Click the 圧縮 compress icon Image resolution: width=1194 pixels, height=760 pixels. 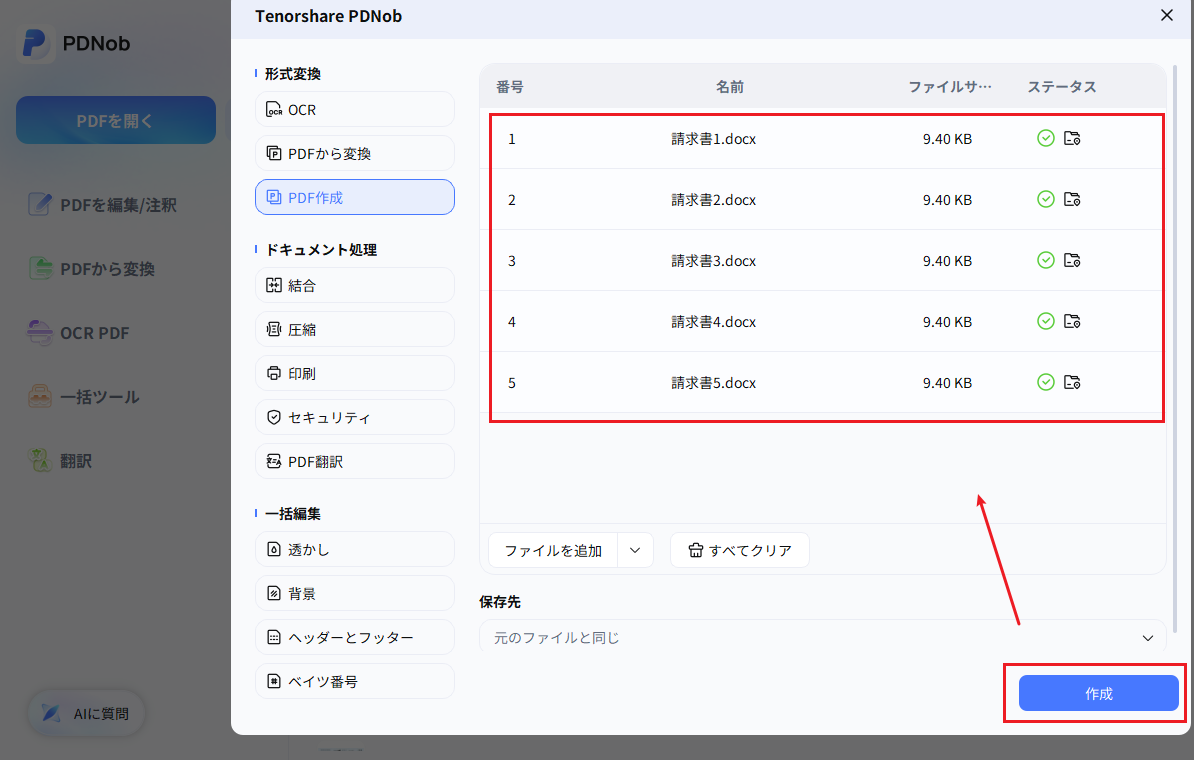pos(274,330)
